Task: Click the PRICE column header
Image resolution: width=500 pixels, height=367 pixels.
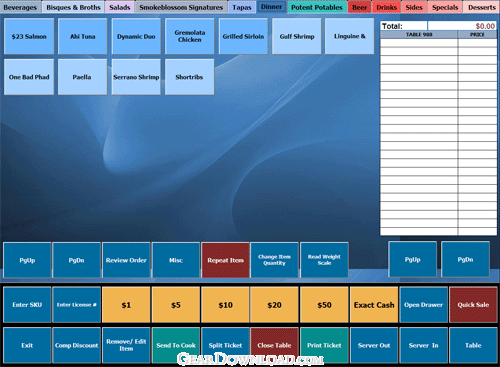Action: pos(477,34)
